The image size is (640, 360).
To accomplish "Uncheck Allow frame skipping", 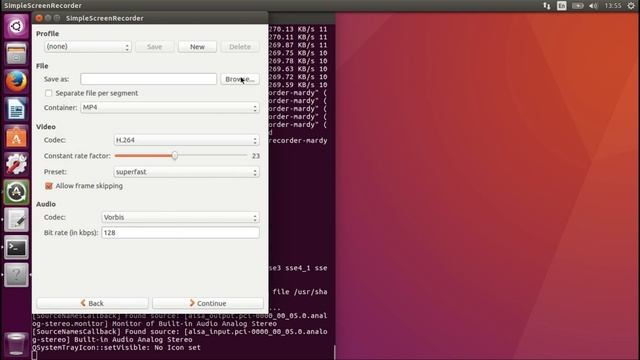I will point(49,186).
